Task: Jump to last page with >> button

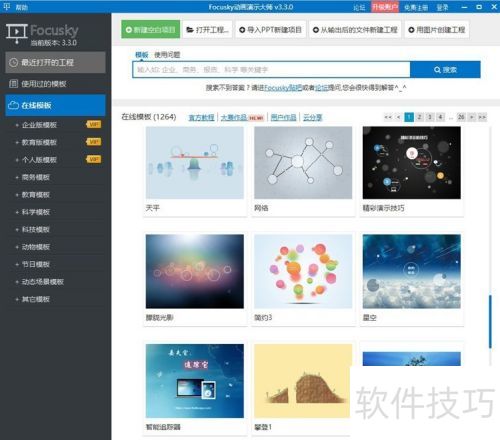Action: coord(482,117)
